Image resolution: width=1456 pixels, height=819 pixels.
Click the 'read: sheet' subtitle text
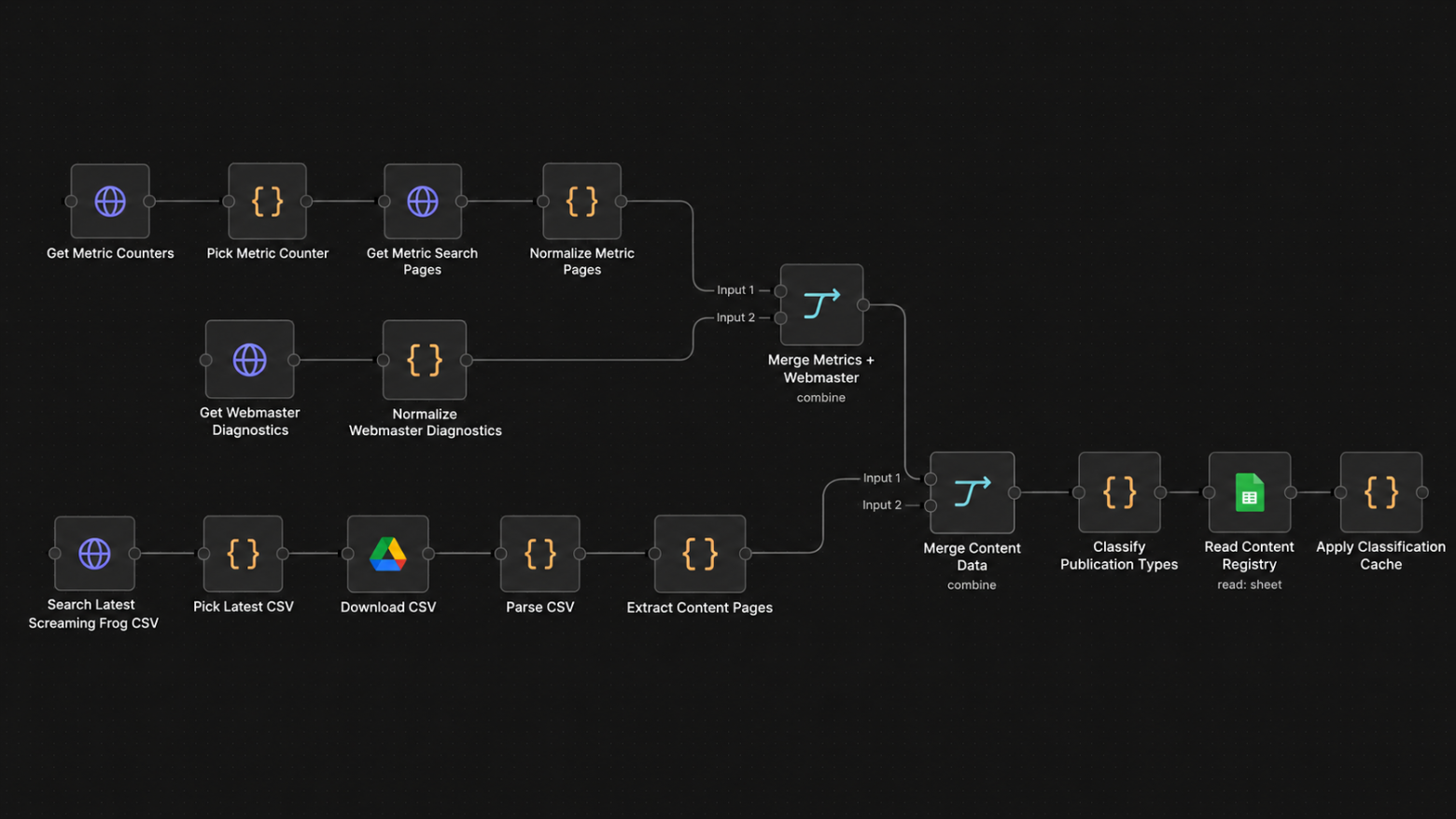pyautogui.click(x=1250, y=585)
